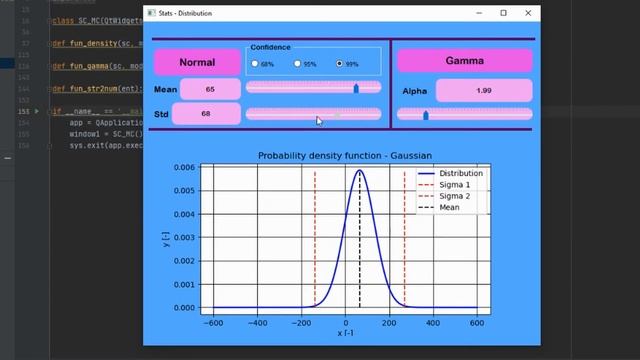
Task: Click the Std slider track
Action: 313,114
